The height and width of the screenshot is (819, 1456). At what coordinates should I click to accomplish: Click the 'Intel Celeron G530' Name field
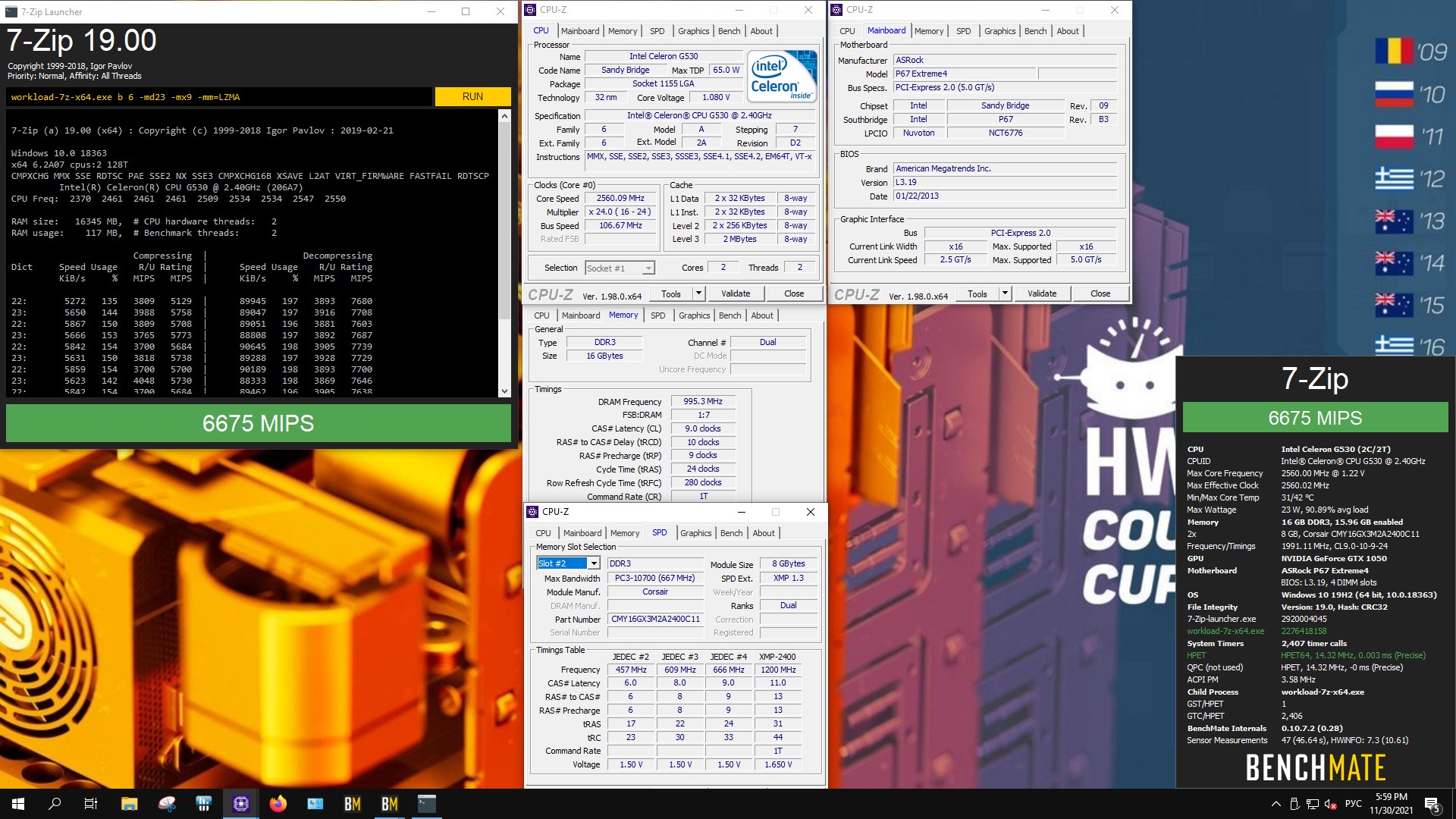[664, 56]
